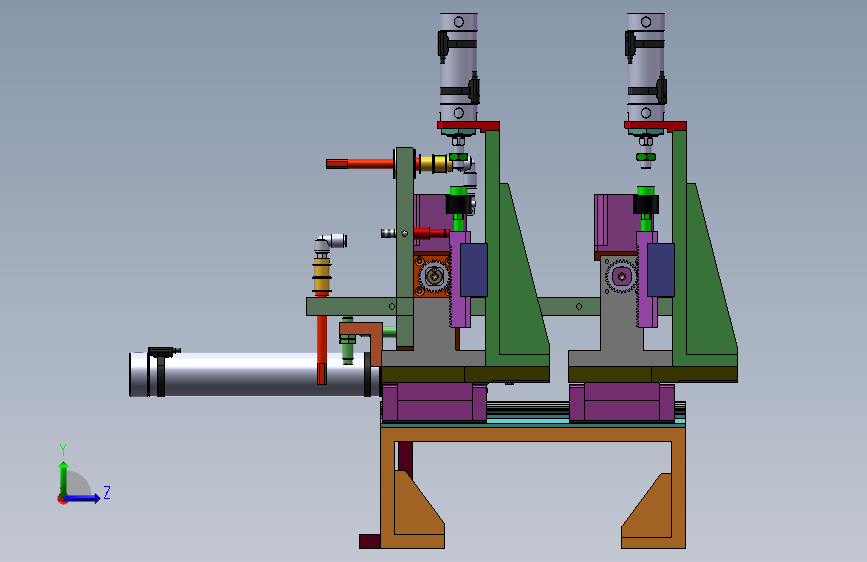The height and width of the screenshot is (562, 867).
Task: Click the green Y axis of the triad
Action: coord(64,478)
